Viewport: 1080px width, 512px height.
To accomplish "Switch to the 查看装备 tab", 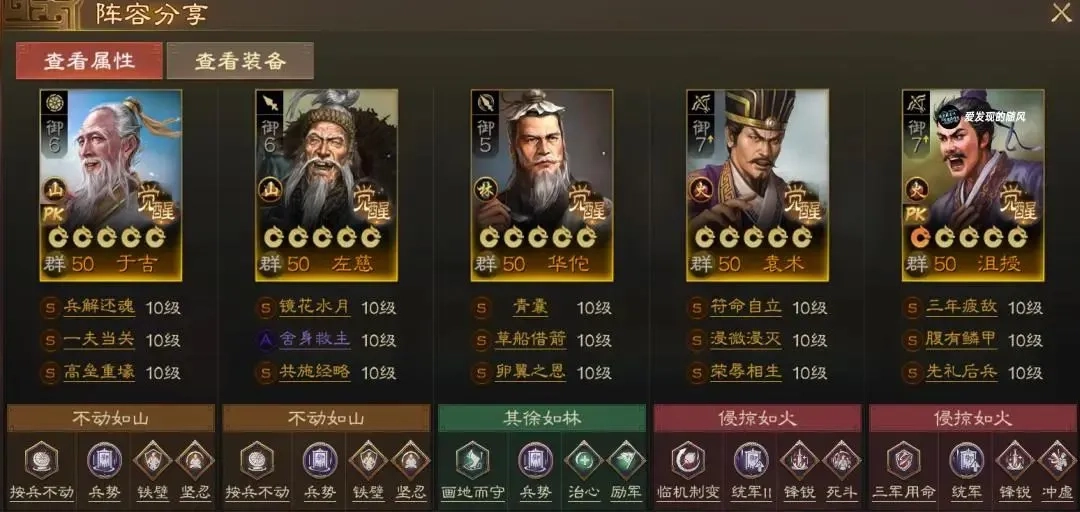I will pyautogui.click(x=240, y=61).
